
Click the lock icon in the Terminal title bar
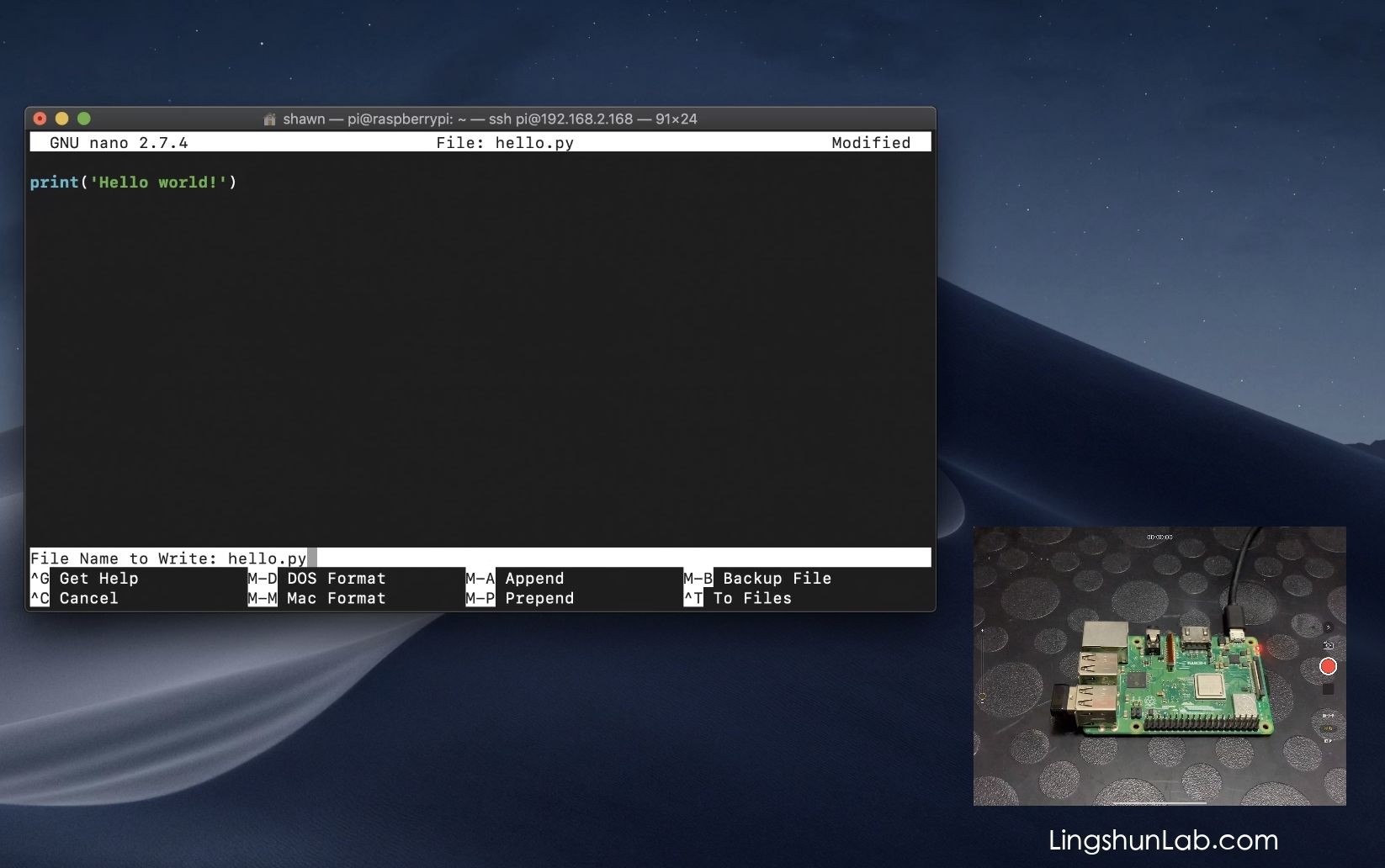click(x=269, y=119)
